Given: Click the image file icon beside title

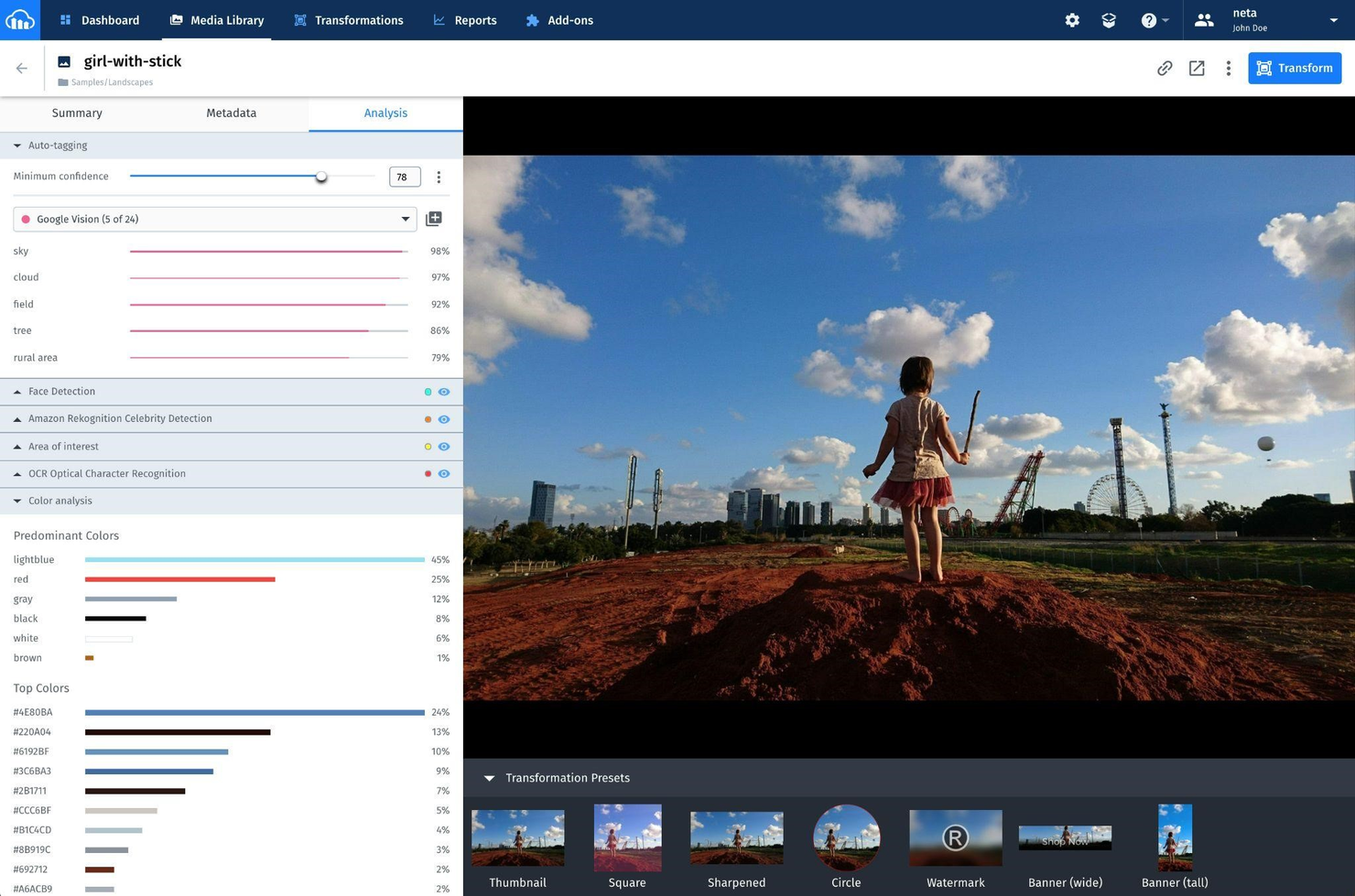Looking at the screenshot, I should coord(64,62).
